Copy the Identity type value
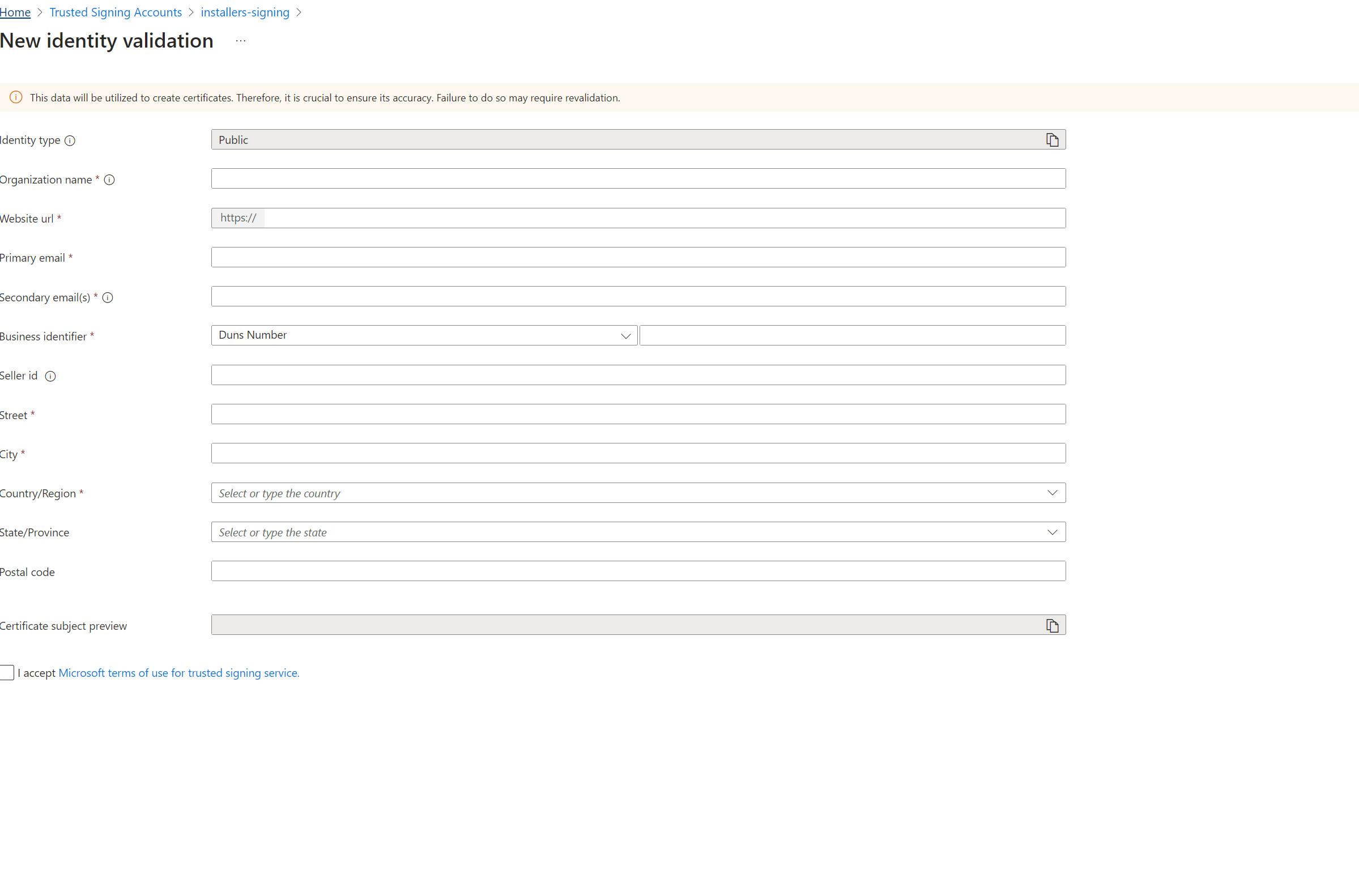1359x896 pixels. click(1052, 139)
